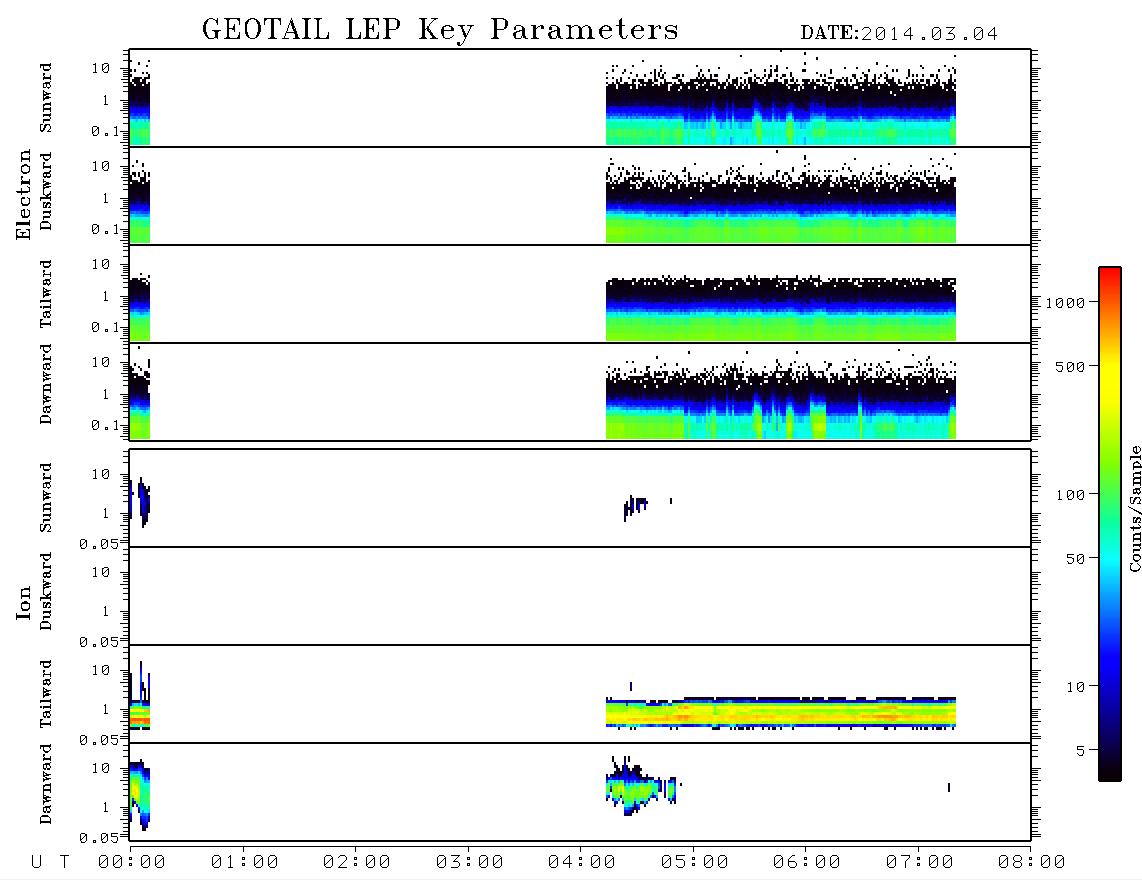Click the "0.05" tick label of Ion Sunward panel
Screen dimensions: 1142x880
click(98, 544)
